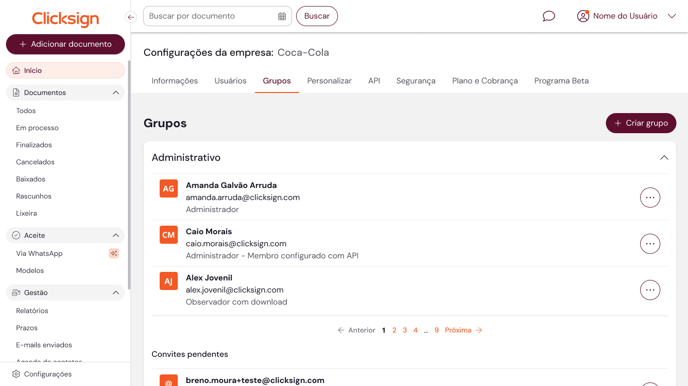Click the Criar grupo button
This screenshot has width=688, height=386.
641,123
